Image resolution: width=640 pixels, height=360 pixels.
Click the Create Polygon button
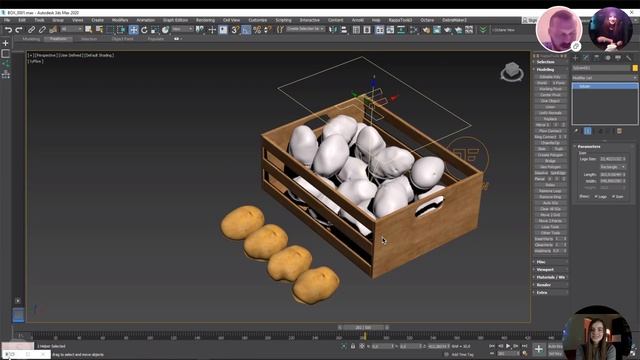coord(550,155)
